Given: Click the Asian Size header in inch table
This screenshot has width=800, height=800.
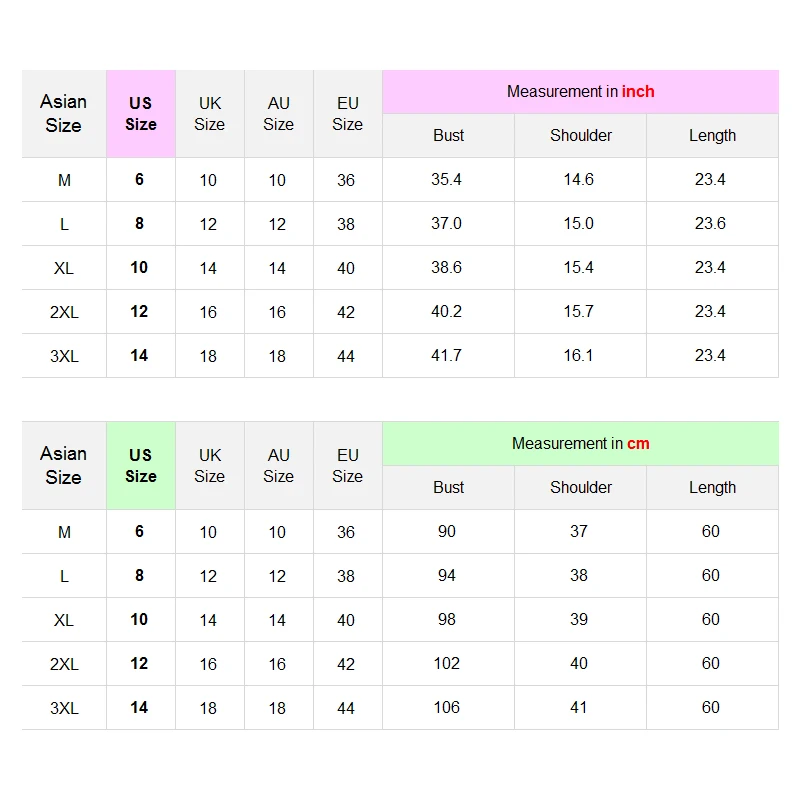Looking at the screenshot, I should (64, 113).
